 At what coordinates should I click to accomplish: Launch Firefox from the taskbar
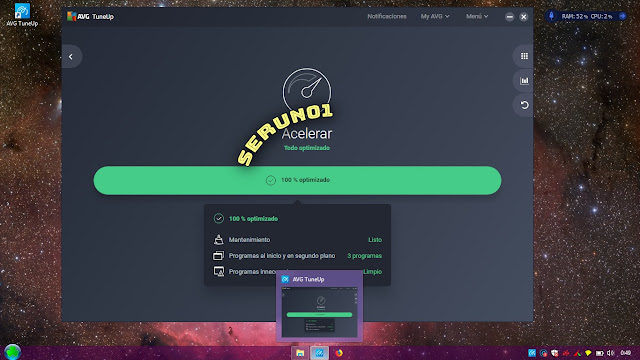[x=339, y=353]
